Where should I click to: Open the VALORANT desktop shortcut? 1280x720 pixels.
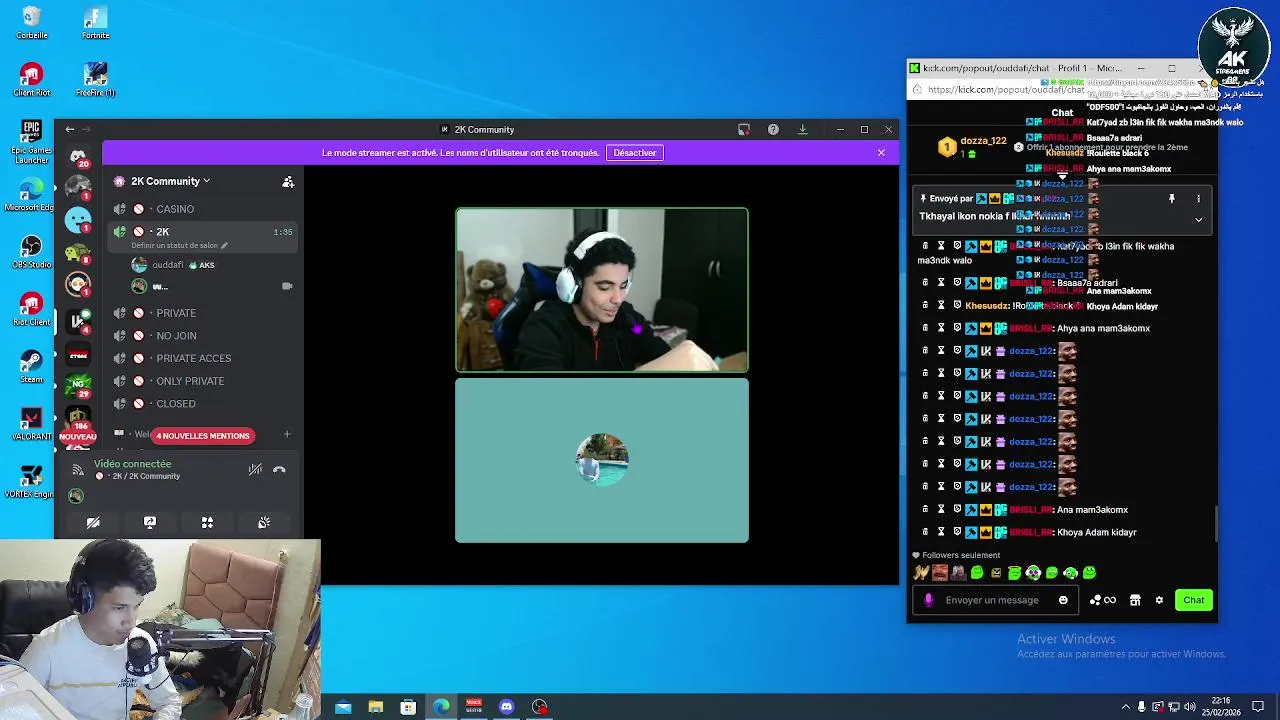tap(32, 423)
